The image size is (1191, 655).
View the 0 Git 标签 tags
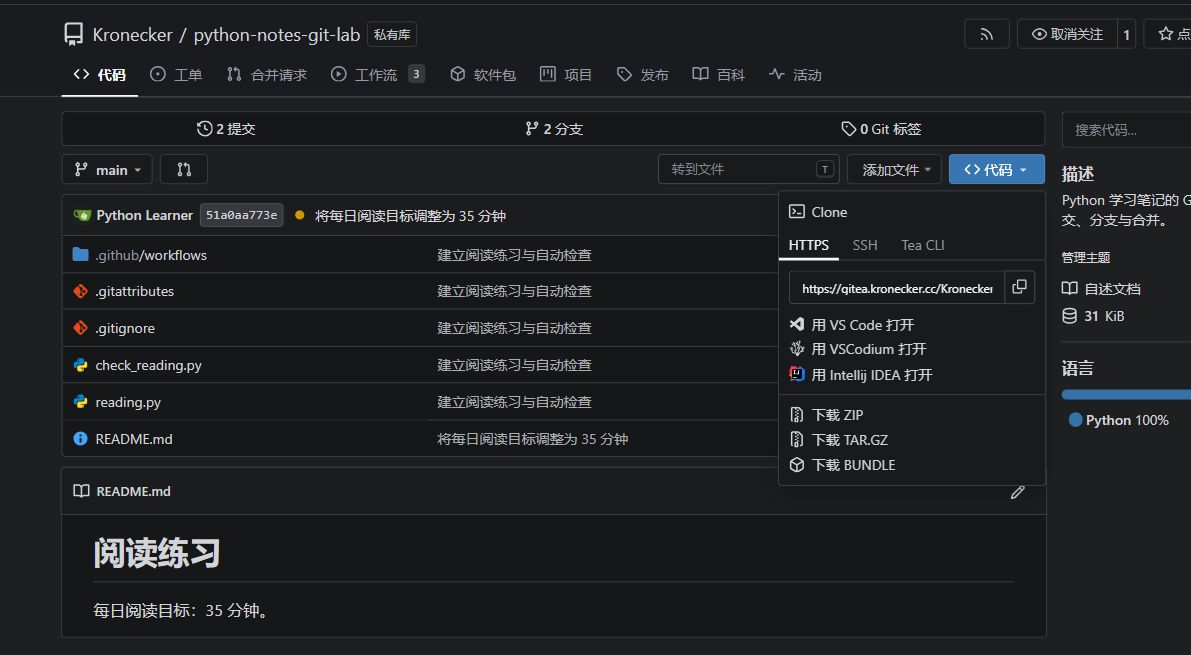point(881,129)
